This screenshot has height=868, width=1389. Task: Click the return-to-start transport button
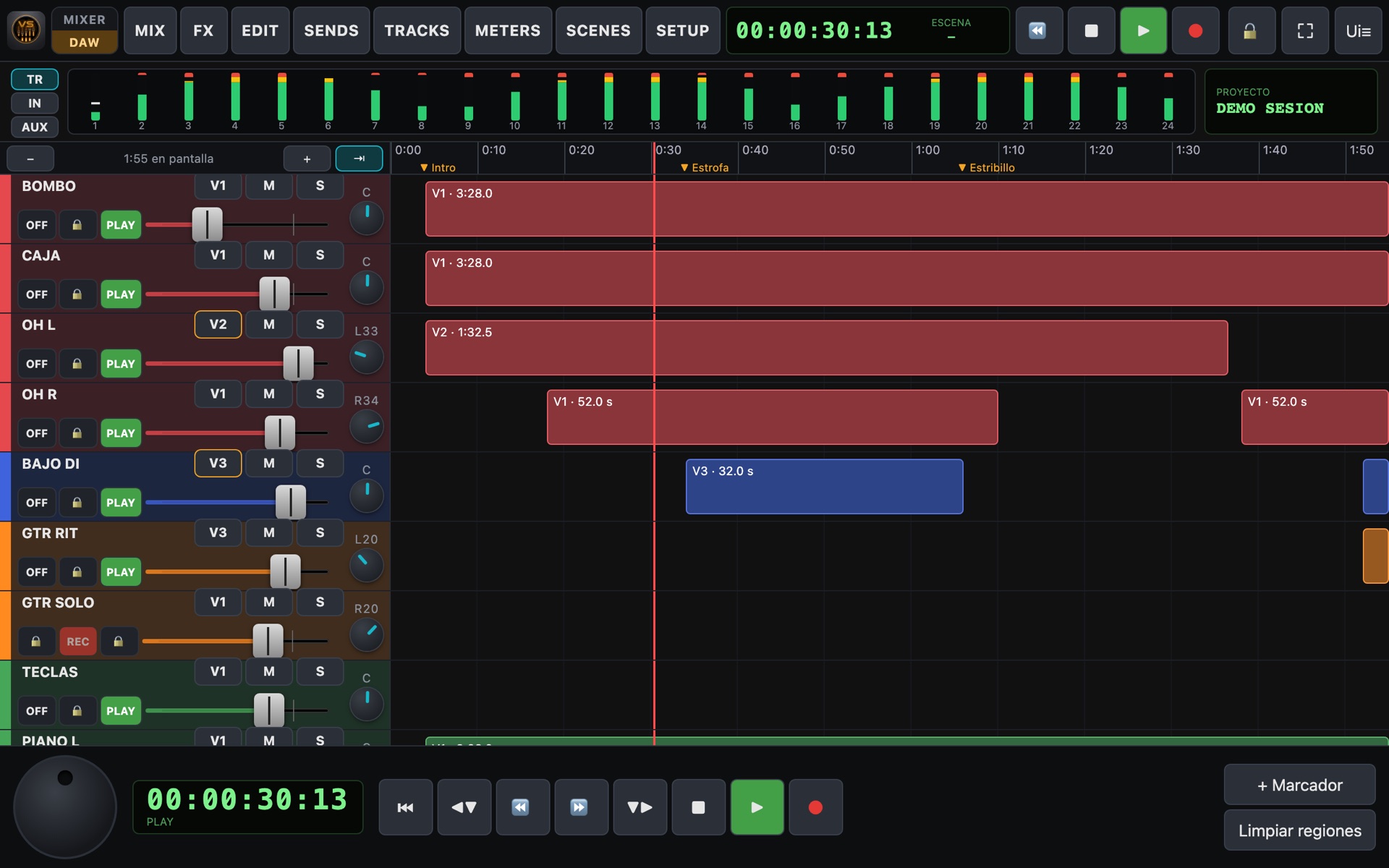pyautogui.click(x=406, y=807)
